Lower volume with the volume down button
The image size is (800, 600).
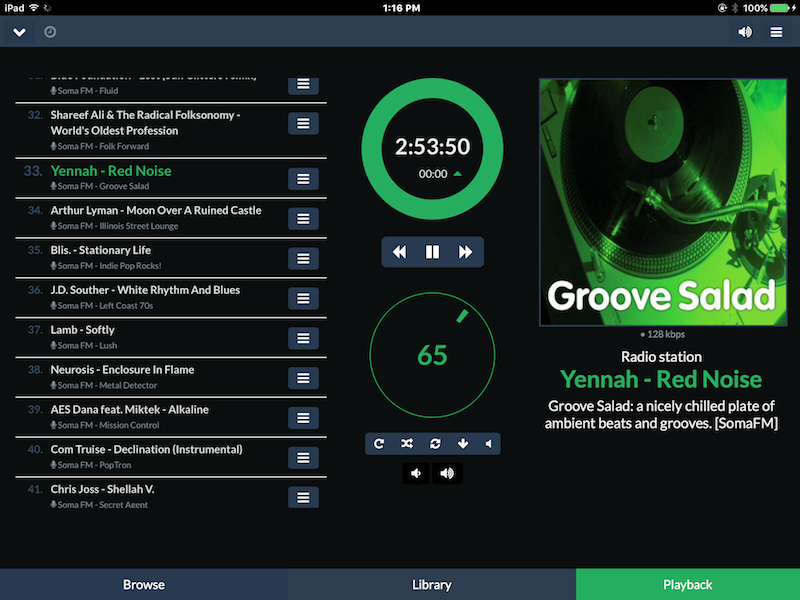[416, 473]
